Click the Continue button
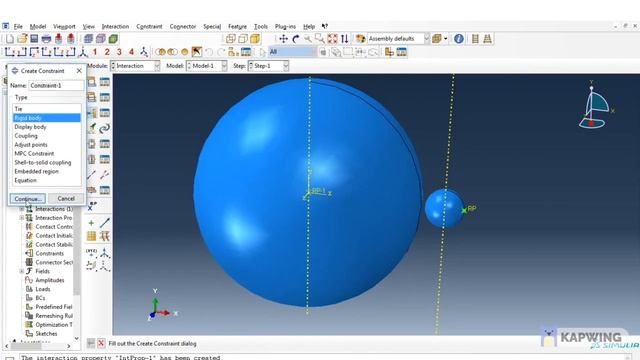Viewport: 640px width, 360px height. tap(28, 199)
